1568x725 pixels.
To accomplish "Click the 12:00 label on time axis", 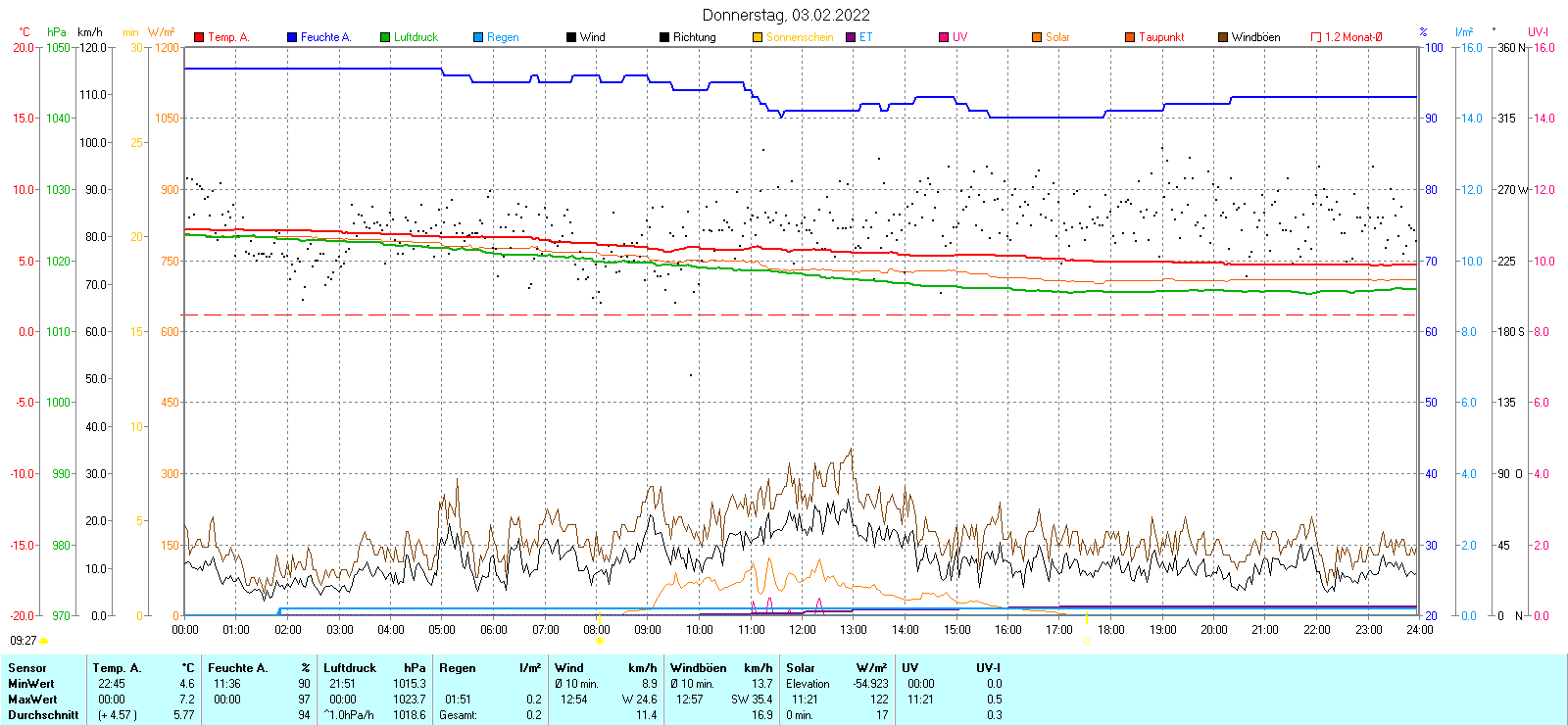I will click(x=803, y=630).
